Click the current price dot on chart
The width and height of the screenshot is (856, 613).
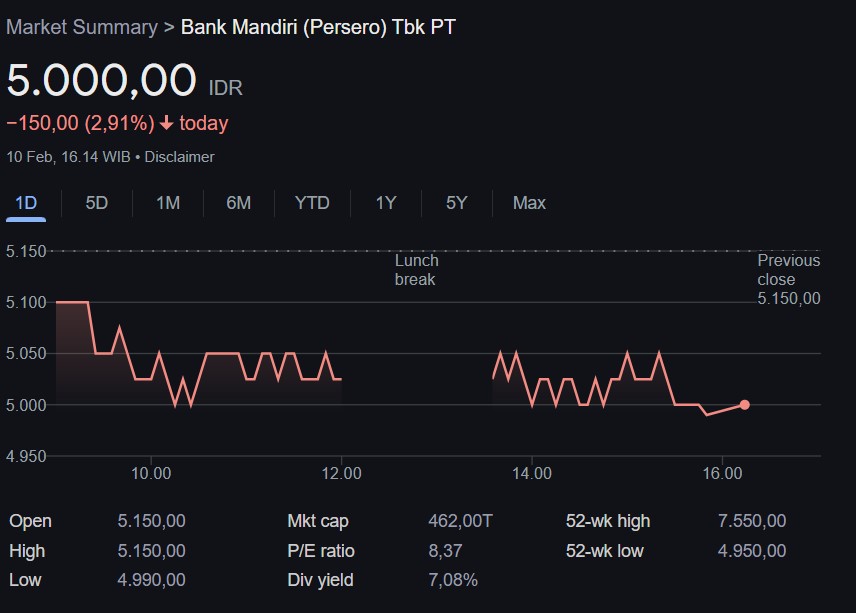coord(745,405)
